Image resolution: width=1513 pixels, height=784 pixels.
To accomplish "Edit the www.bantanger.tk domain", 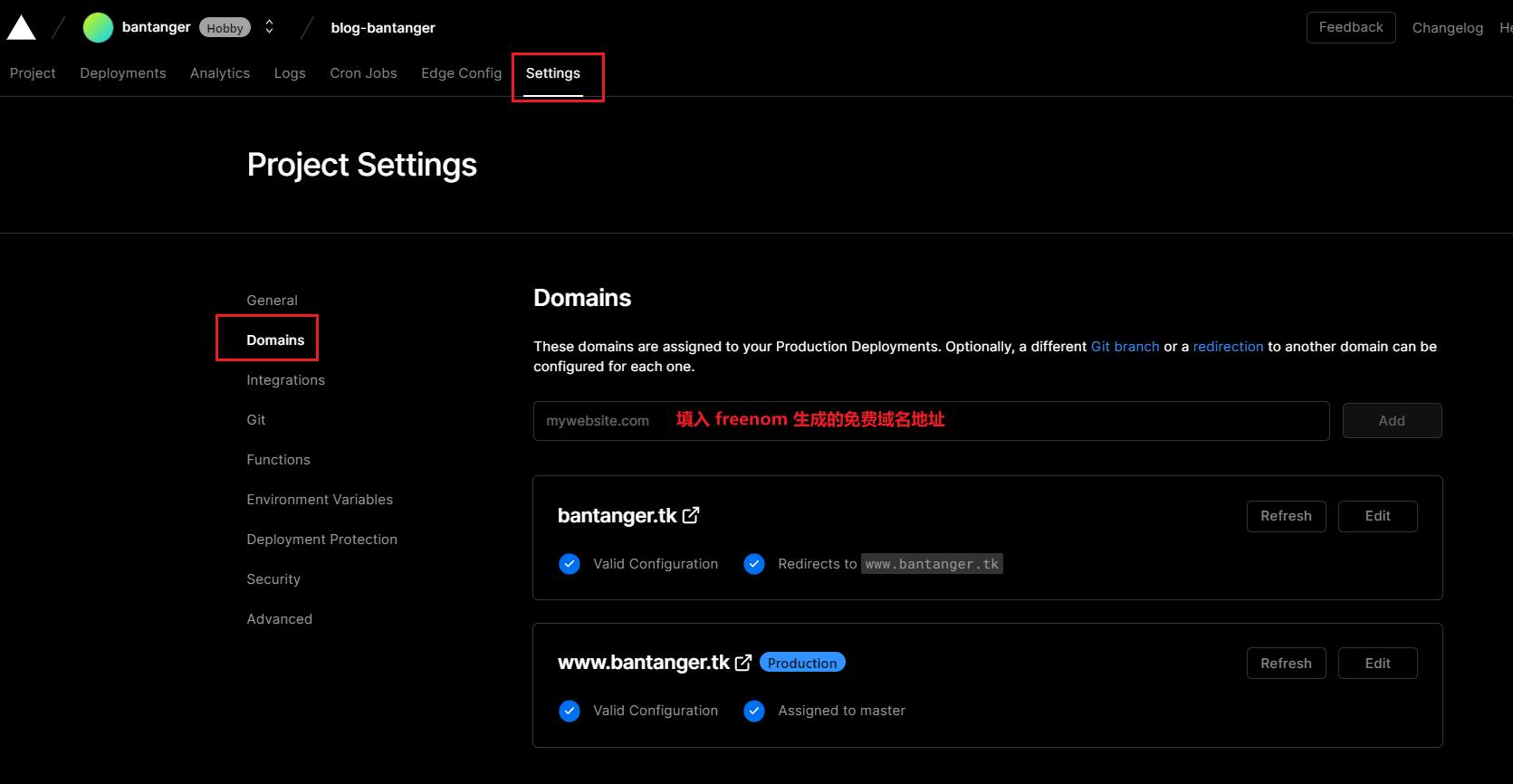I will click(1377, 664).
